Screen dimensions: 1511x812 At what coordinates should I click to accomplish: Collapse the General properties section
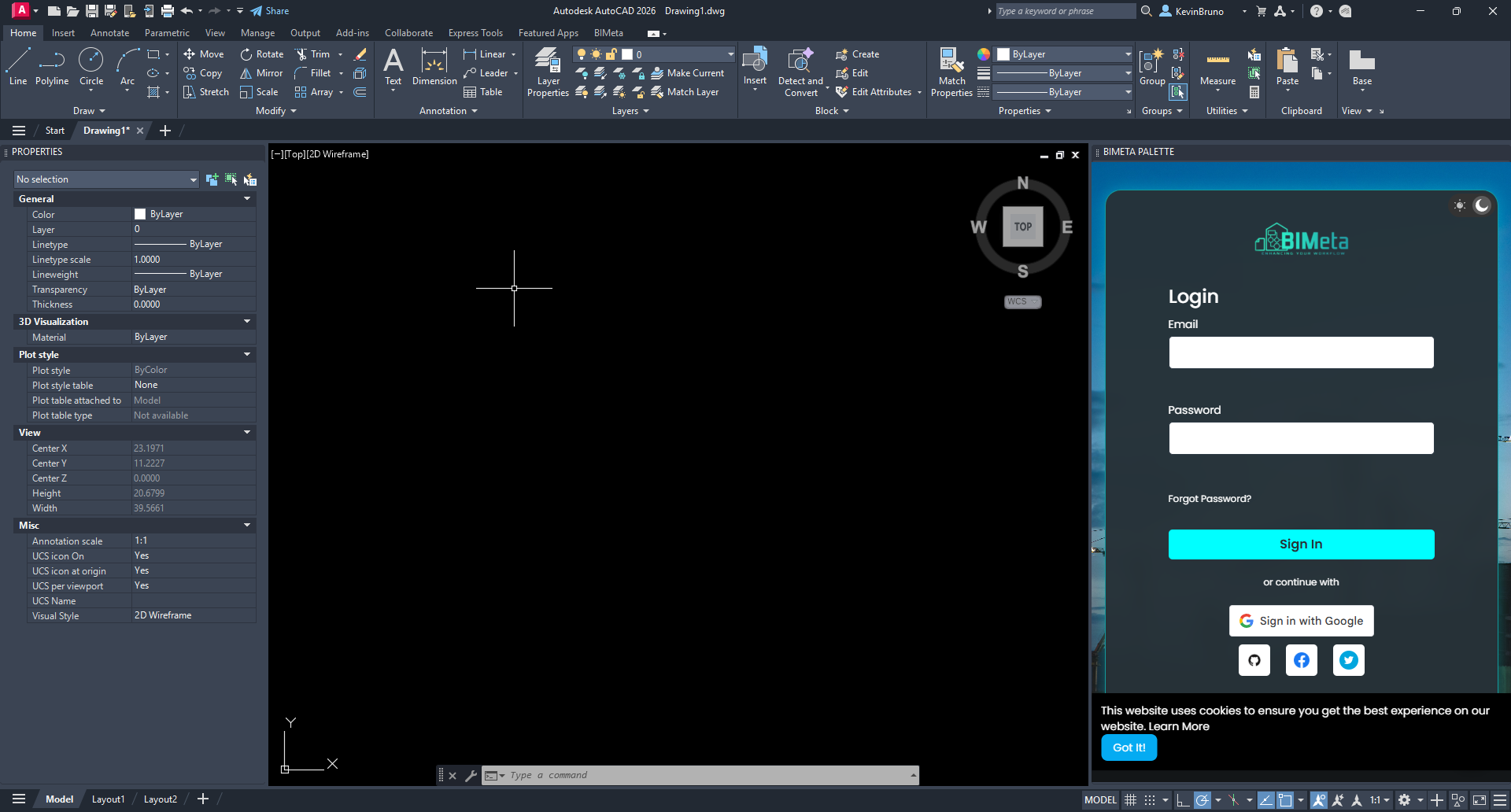(247, 199)
